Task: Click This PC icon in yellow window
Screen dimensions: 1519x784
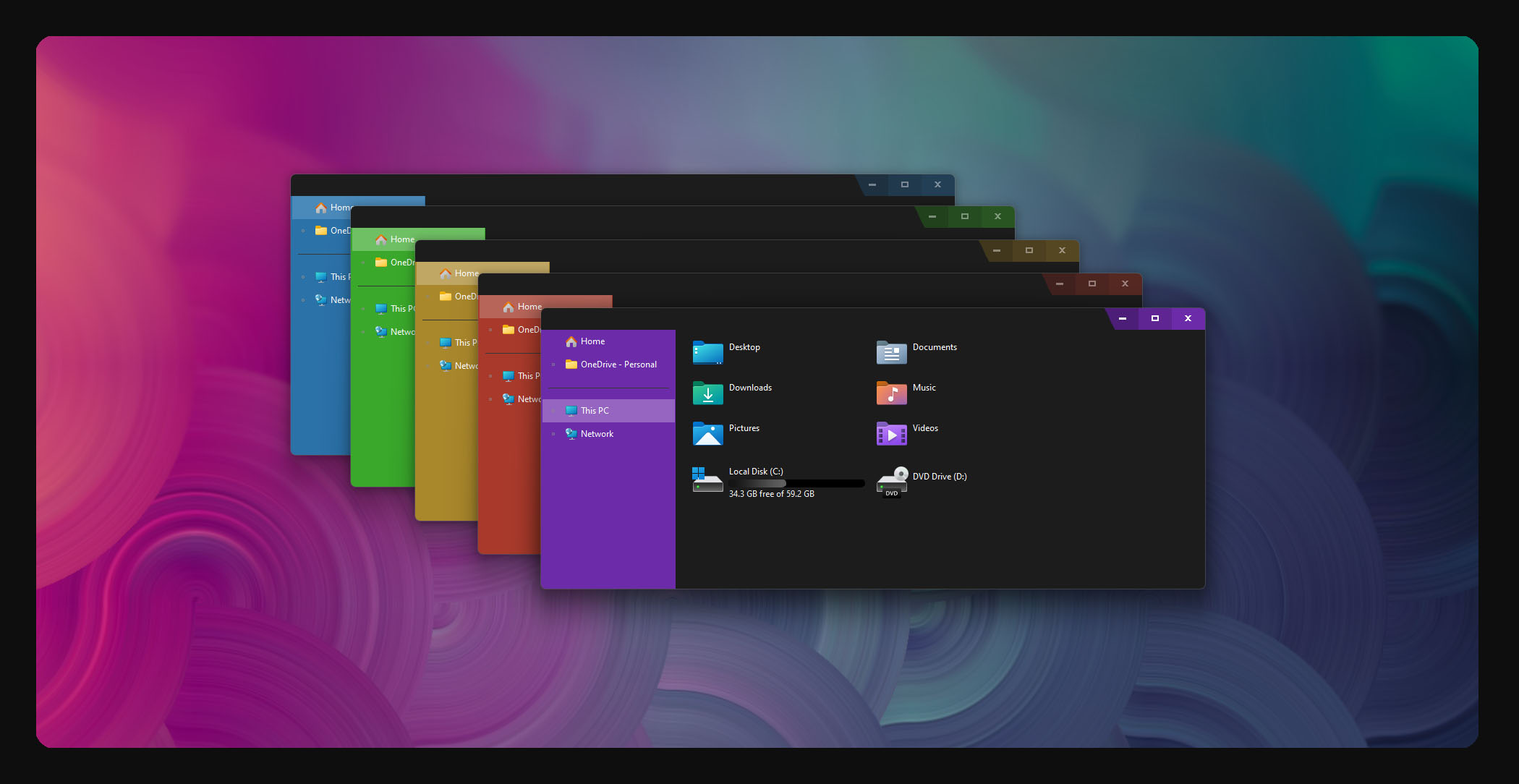Action: (446, 343)
